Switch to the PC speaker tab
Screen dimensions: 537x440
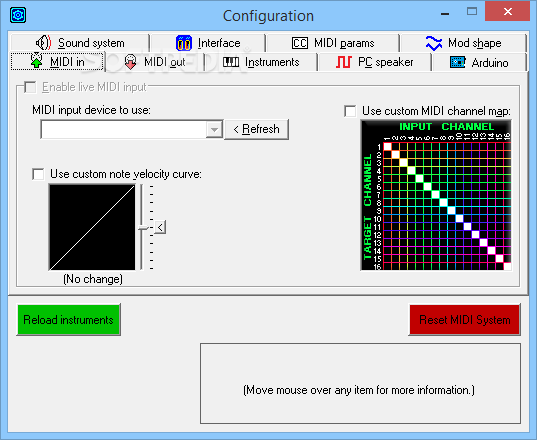tap(374, 62)
